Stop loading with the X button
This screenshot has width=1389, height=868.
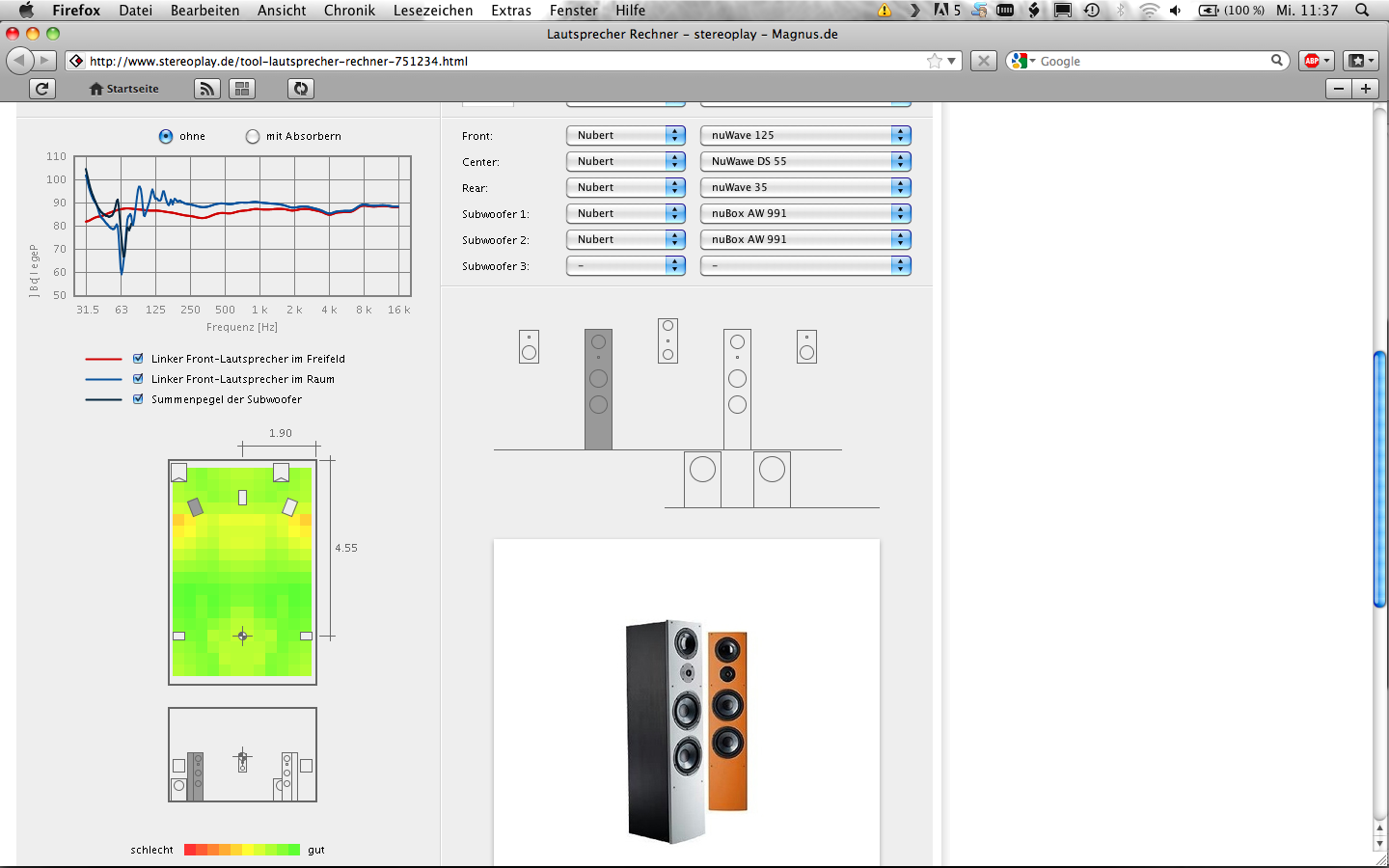tap(983, 61)
